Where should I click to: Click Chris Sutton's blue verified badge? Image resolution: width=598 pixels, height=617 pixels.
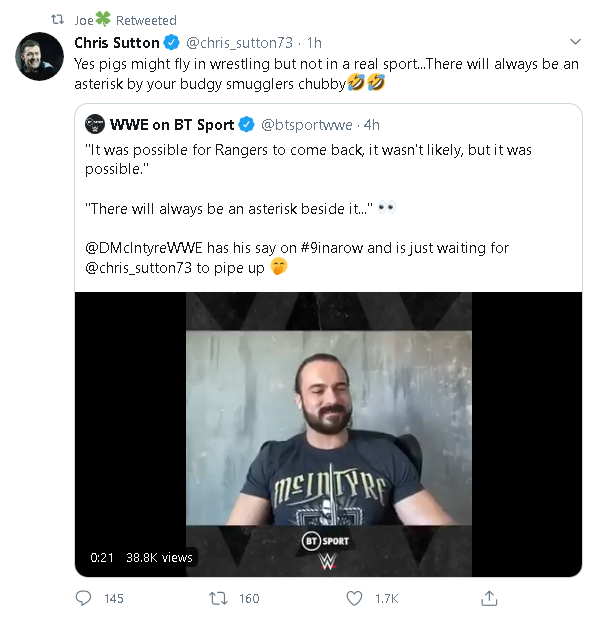click(x=172, y=42)
